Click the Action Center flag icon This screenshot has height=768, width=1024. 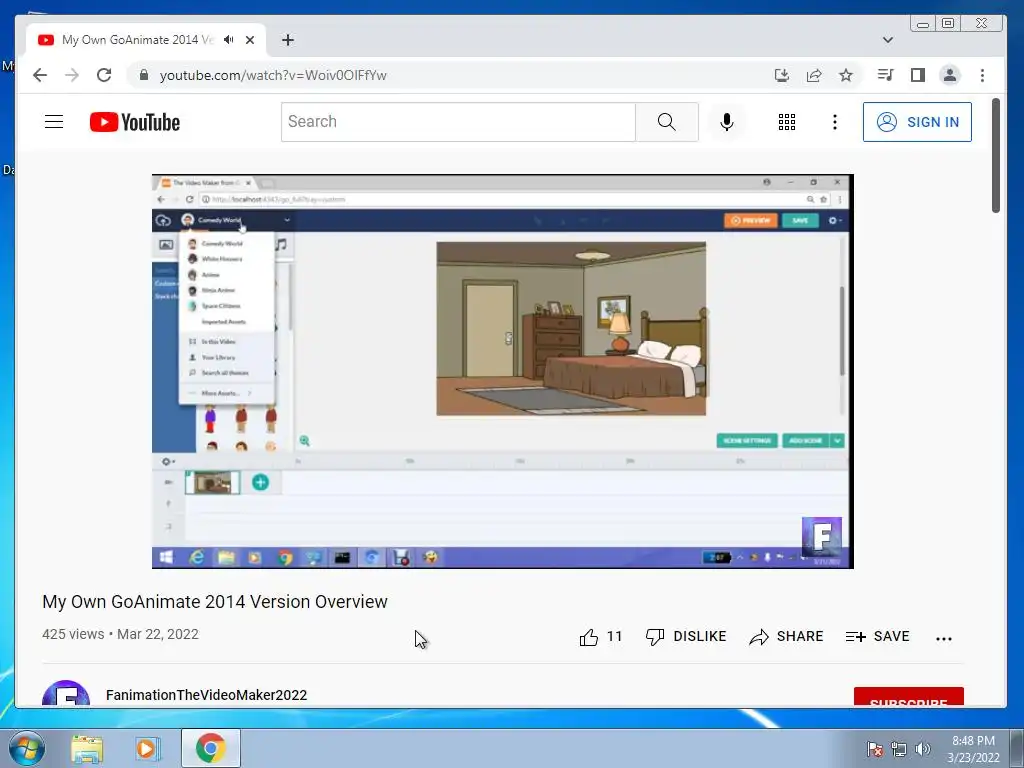tap(874, 749)
